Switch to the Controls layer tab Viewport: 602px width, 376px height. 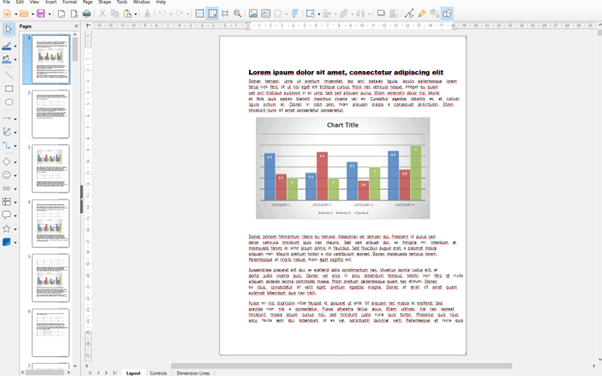[x=158, y=373]
